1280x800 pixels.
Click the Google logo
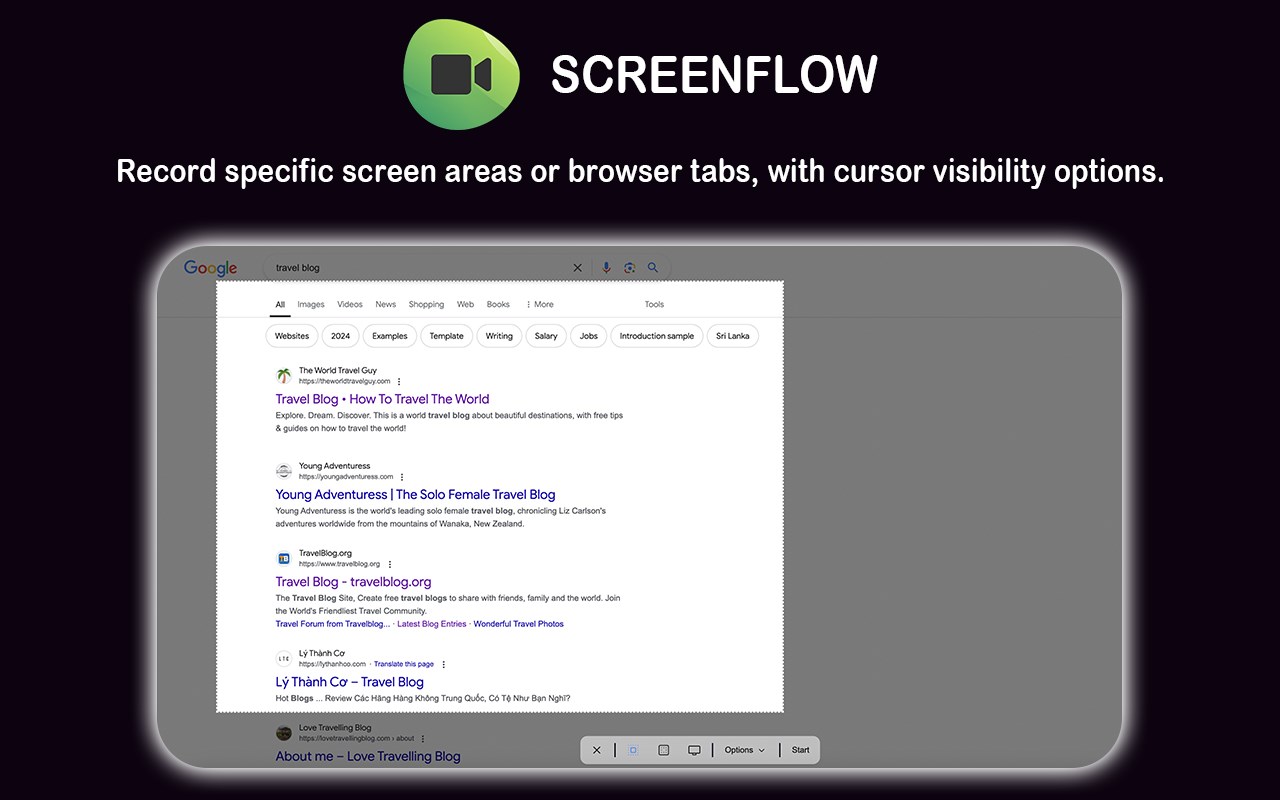[x=211, y=268]
